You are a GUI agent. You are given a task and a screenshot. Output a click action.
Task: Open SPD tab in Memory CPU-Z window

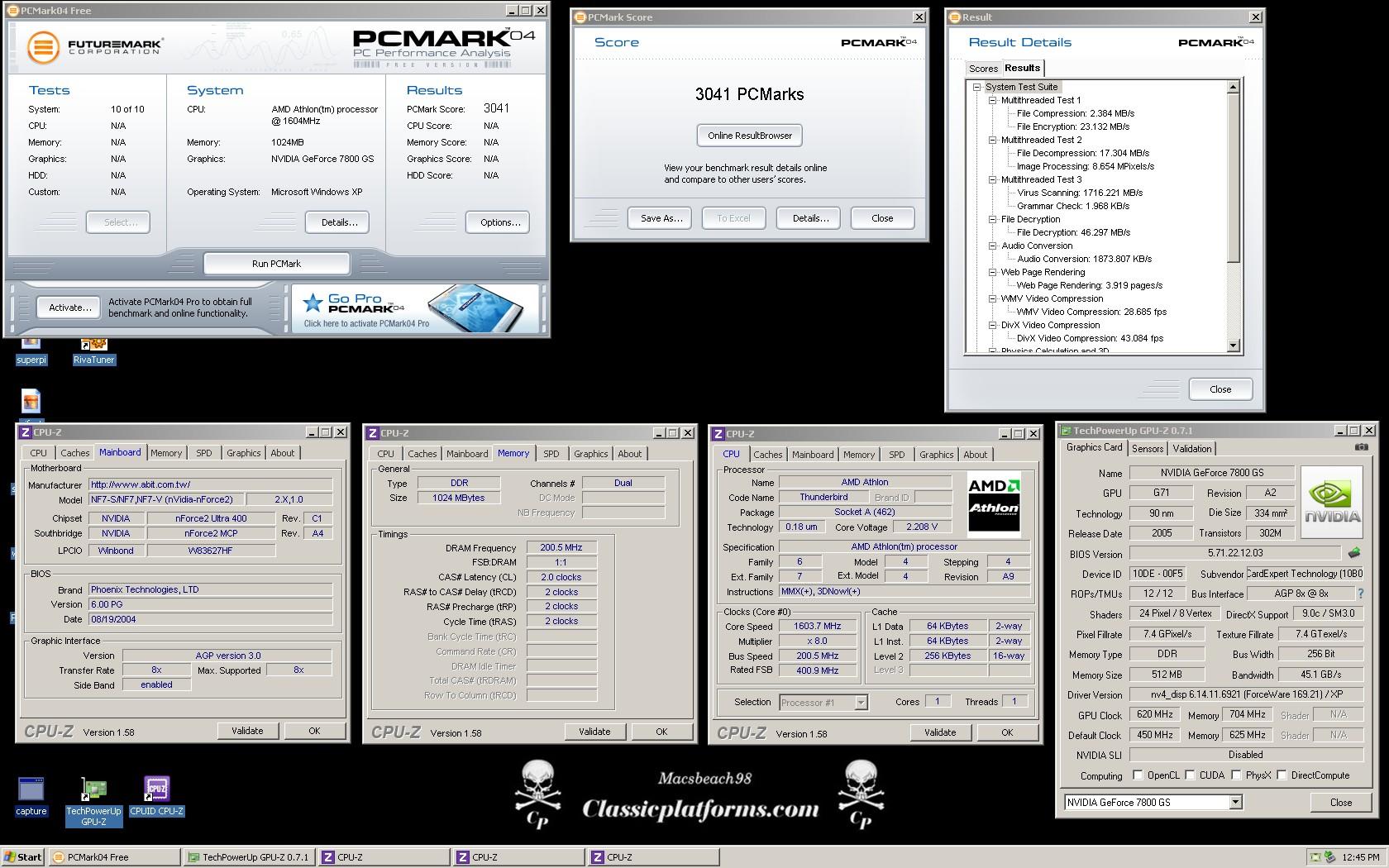pos(551,454)
